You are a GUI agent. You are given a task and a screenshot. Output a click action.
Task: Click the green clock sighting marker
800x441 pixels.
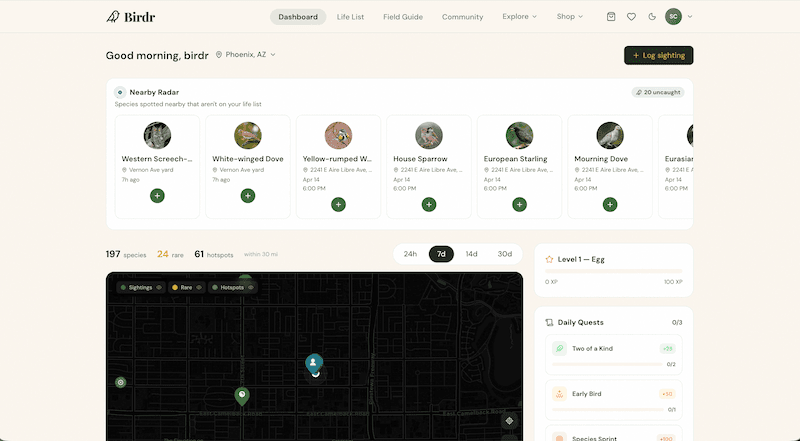point(242,396)
